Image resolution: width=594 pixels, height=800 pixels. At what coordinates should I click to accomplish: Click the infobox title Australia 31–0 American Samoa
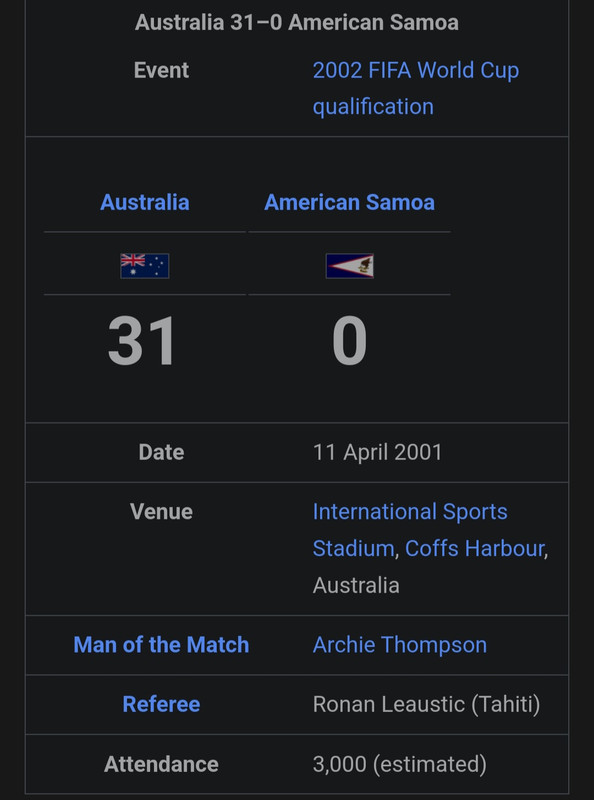pyautogui.click(x=296, y=22)
